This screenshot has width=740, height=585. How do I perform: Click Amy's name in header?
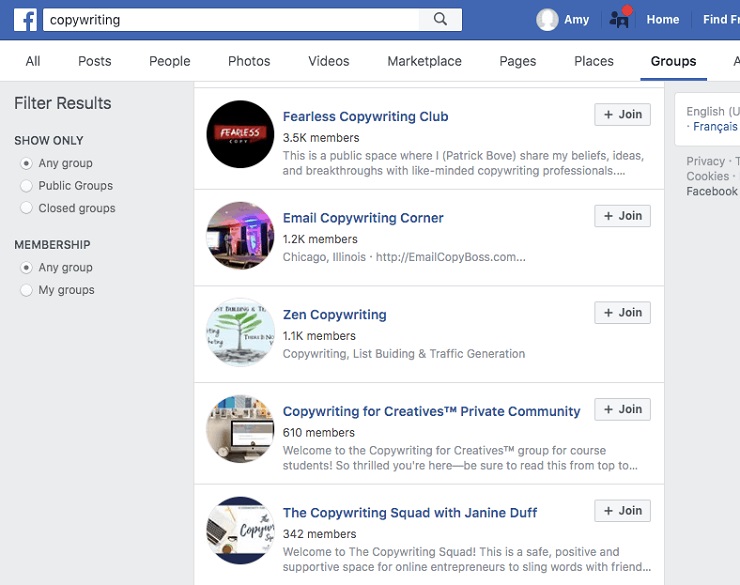click(576, 20)
